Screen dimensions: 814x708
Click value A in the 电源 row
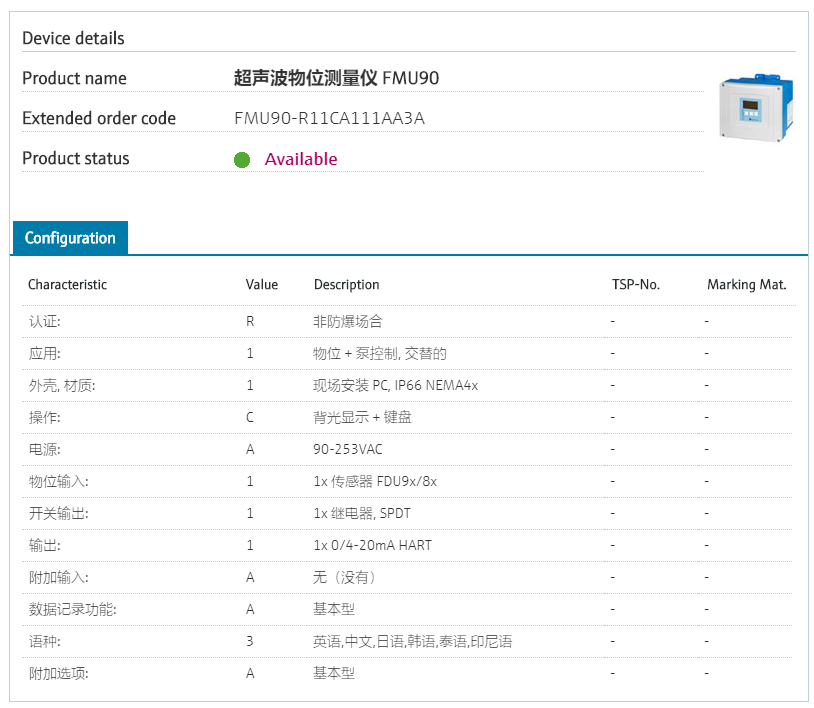[250, 450]
